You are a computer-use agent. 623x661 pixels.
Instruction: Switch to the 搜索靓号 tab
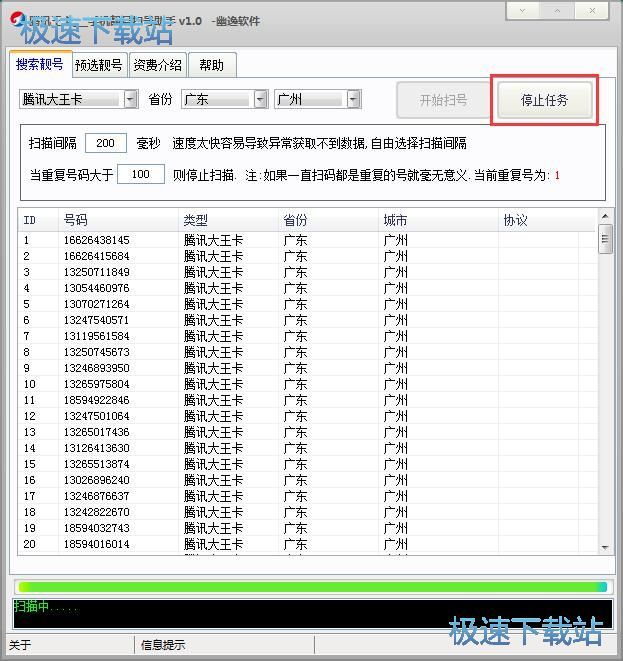[x=40, y=64]
